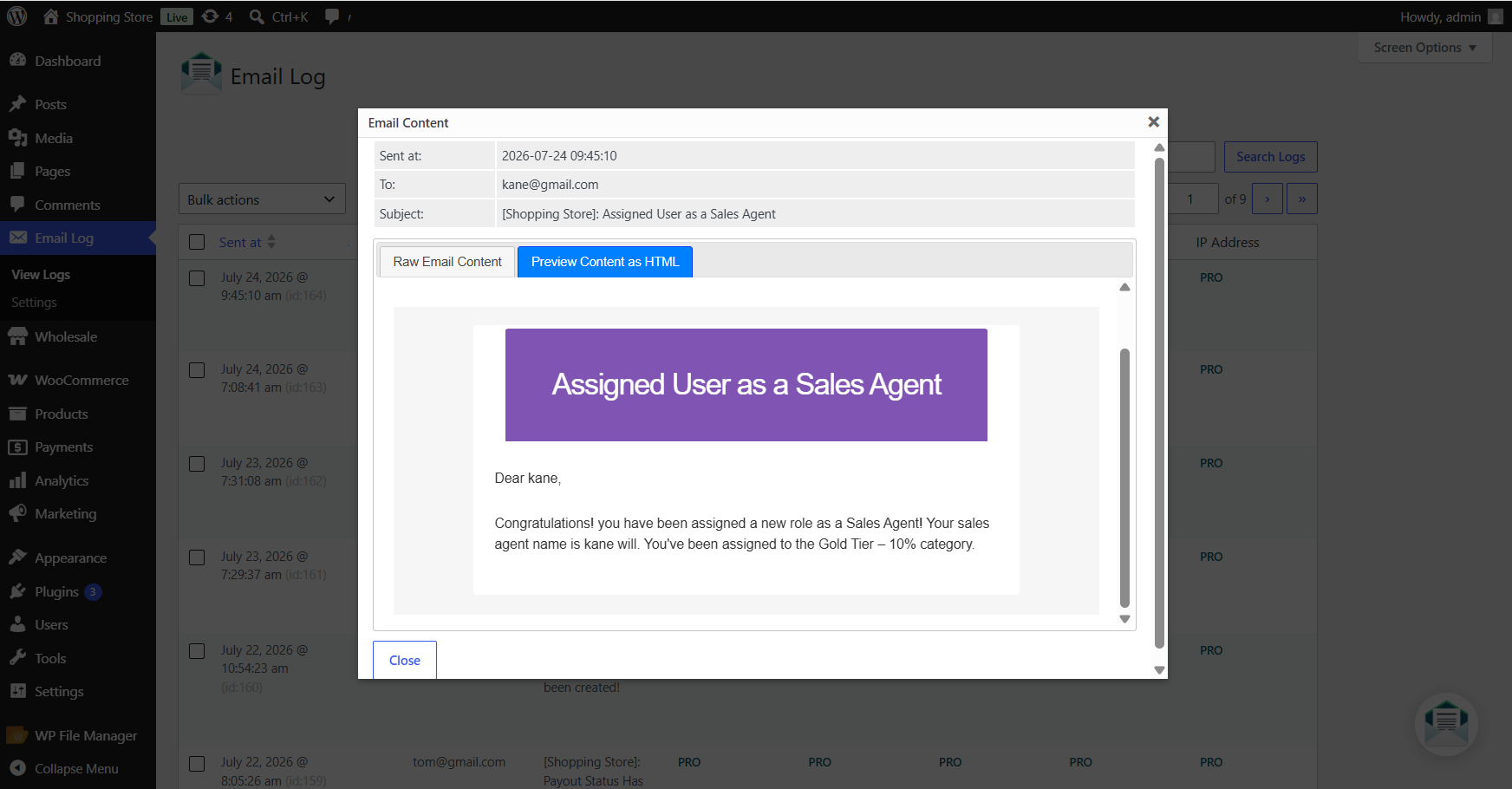Image resolution: width=1512 pixels, height=789 pixels.
Task: Click the Analytics bar chart icon
Action: tap(17, 480)
